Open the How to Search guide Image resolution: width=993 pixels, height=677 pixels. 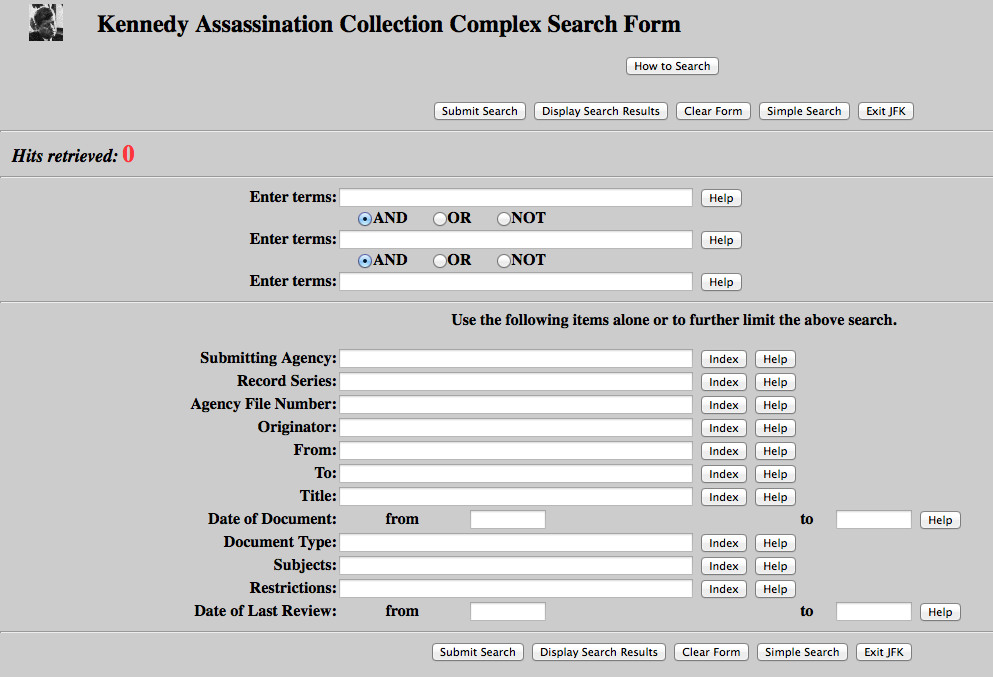pos(672,66)
